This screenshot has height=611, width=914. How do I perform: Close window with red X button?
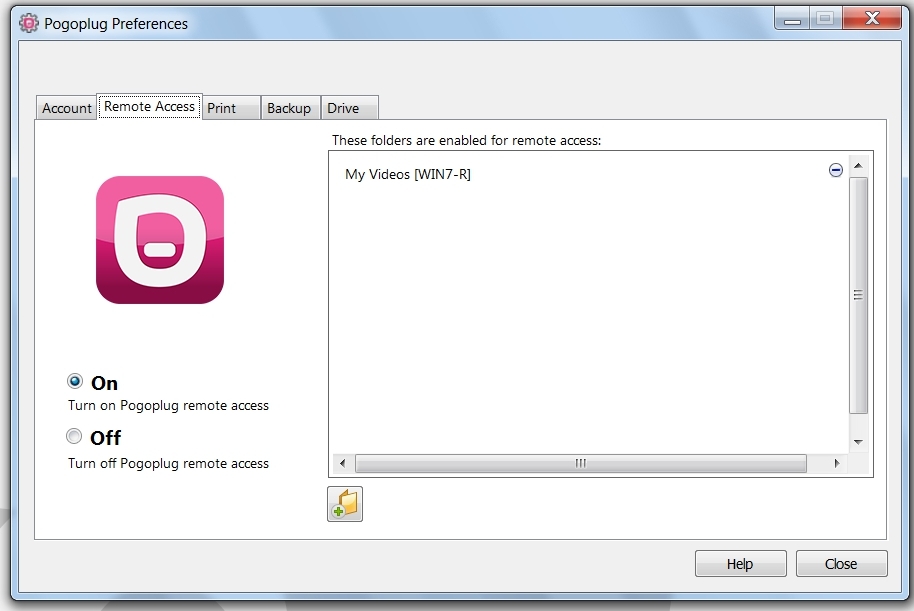pyautogui.click(x=872, y=19)
